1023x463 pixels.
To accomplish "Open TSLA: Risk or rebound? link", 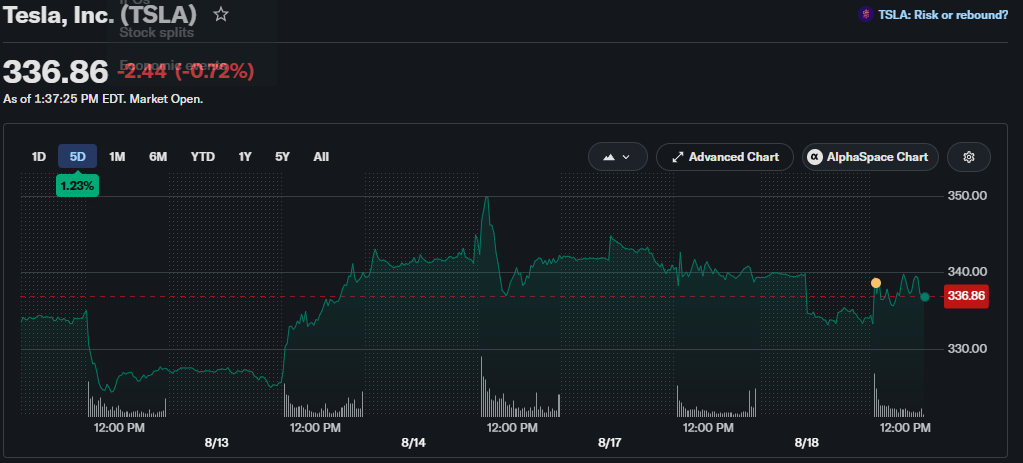I will pyautogui.click(x=943, y=14).
